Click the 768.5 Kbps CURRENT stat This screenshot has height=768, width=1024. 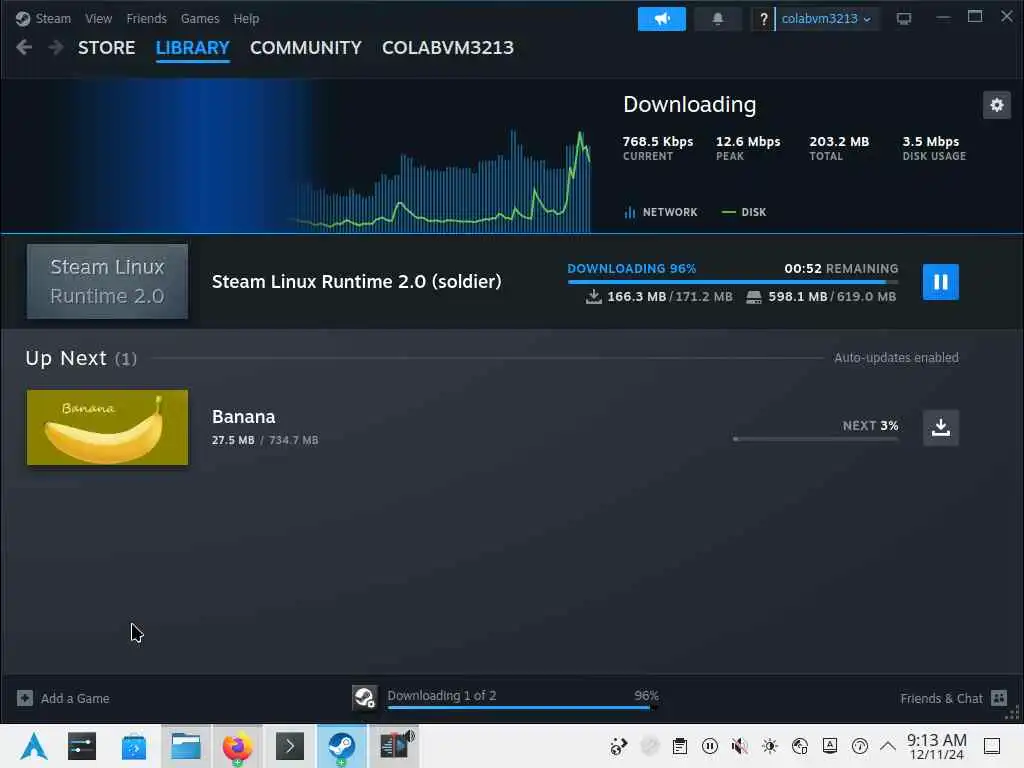(658, 148)
